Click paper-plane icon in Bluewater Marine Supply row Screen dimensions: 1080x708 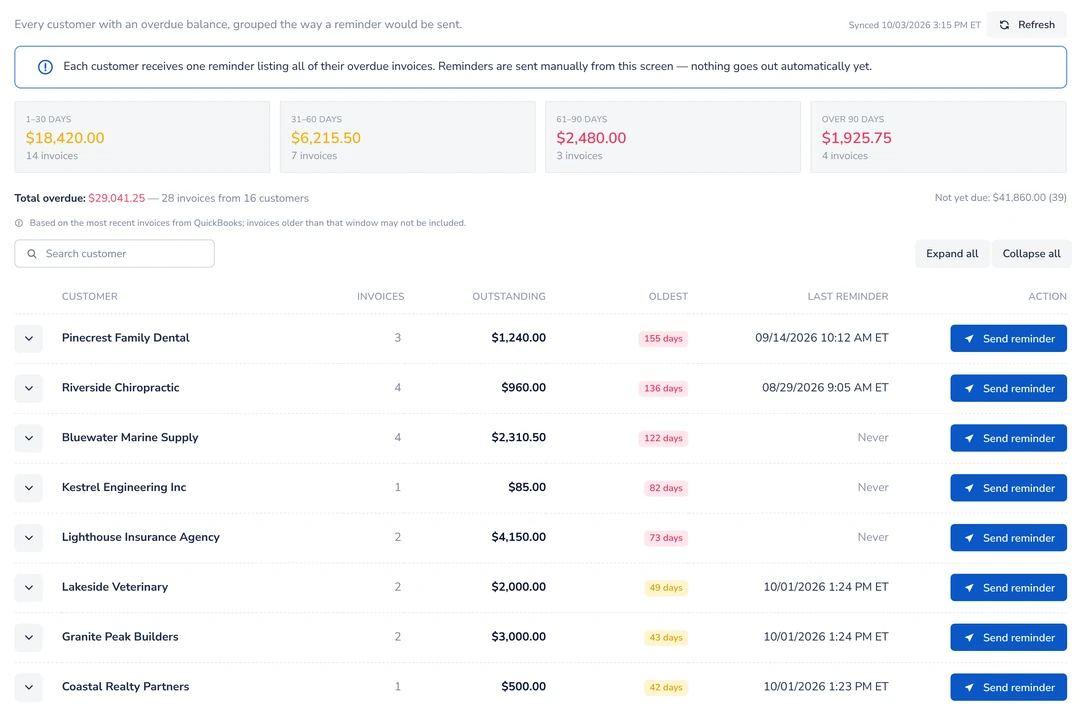[969, 438]
